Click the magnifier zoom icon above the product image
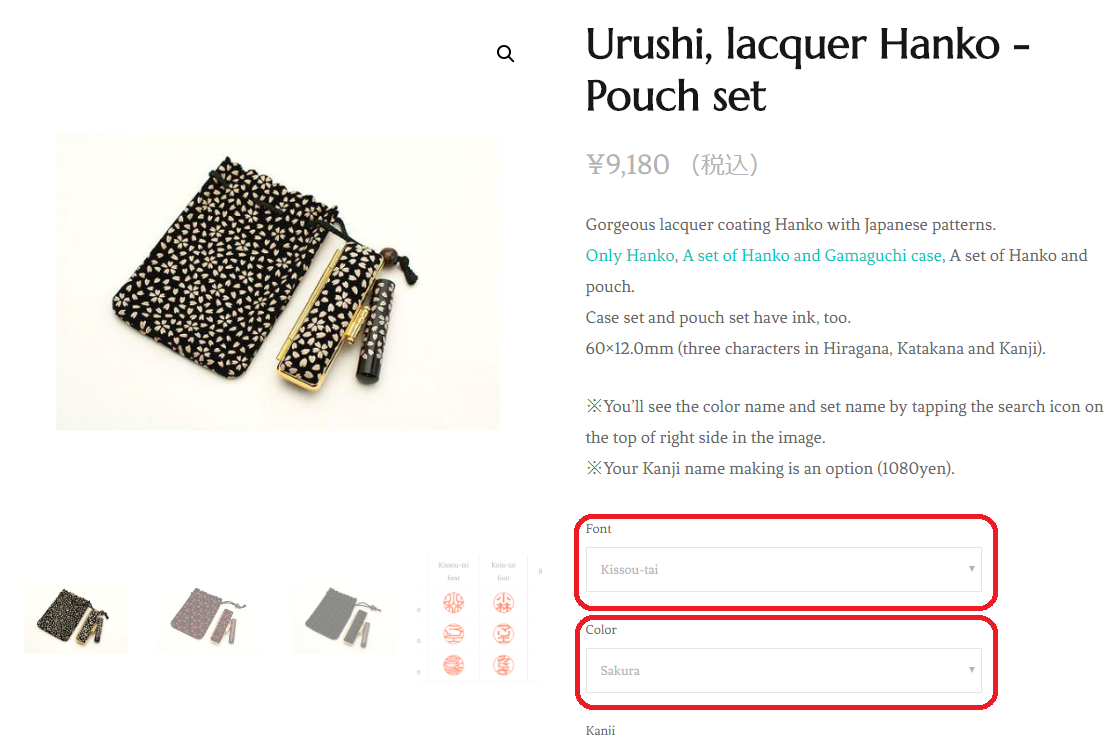 pyautogui.click(x=505, y=53)
